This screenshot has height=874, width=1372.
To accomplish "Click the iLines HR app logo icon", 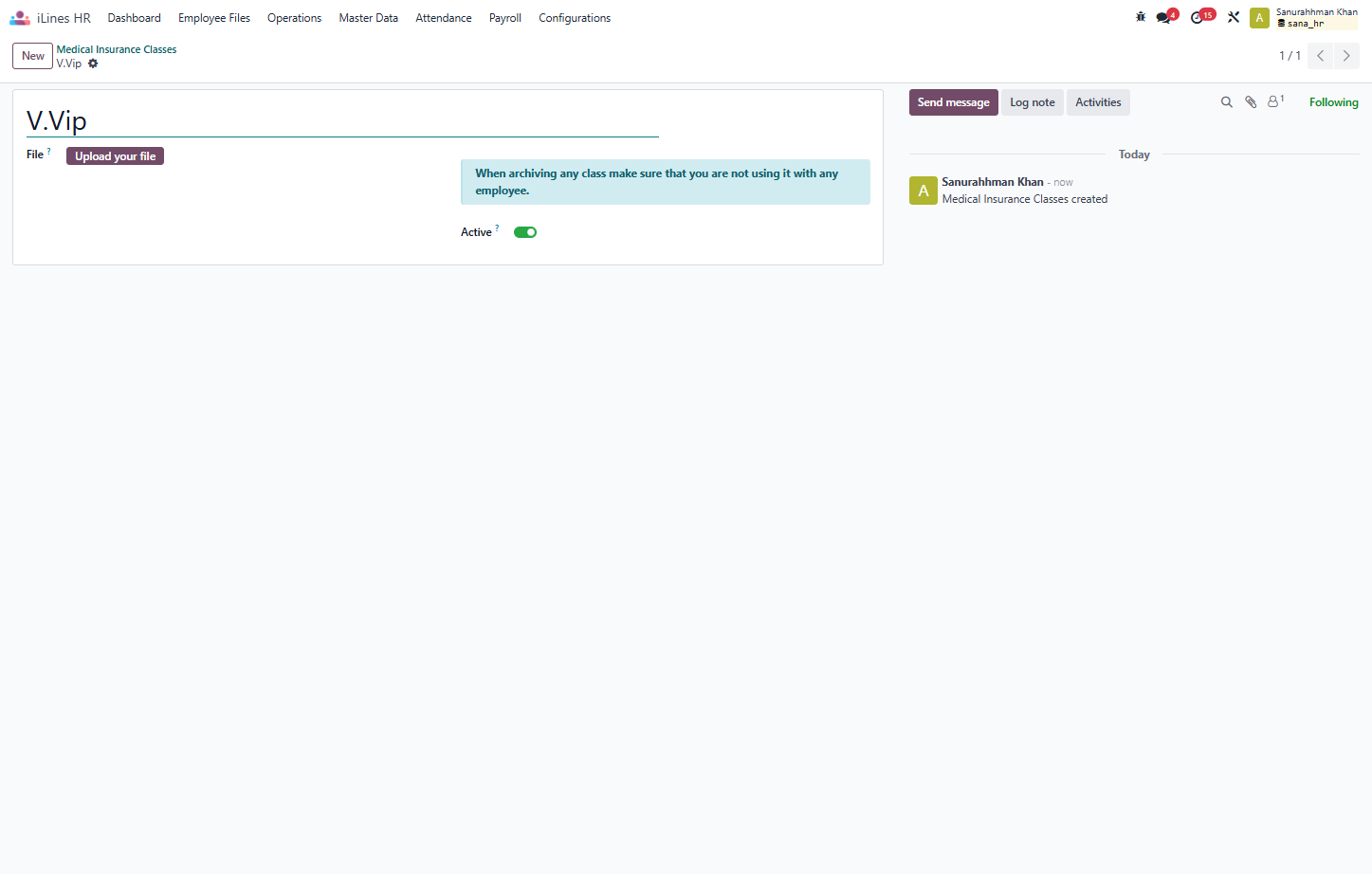I will (x=20, y=18).
